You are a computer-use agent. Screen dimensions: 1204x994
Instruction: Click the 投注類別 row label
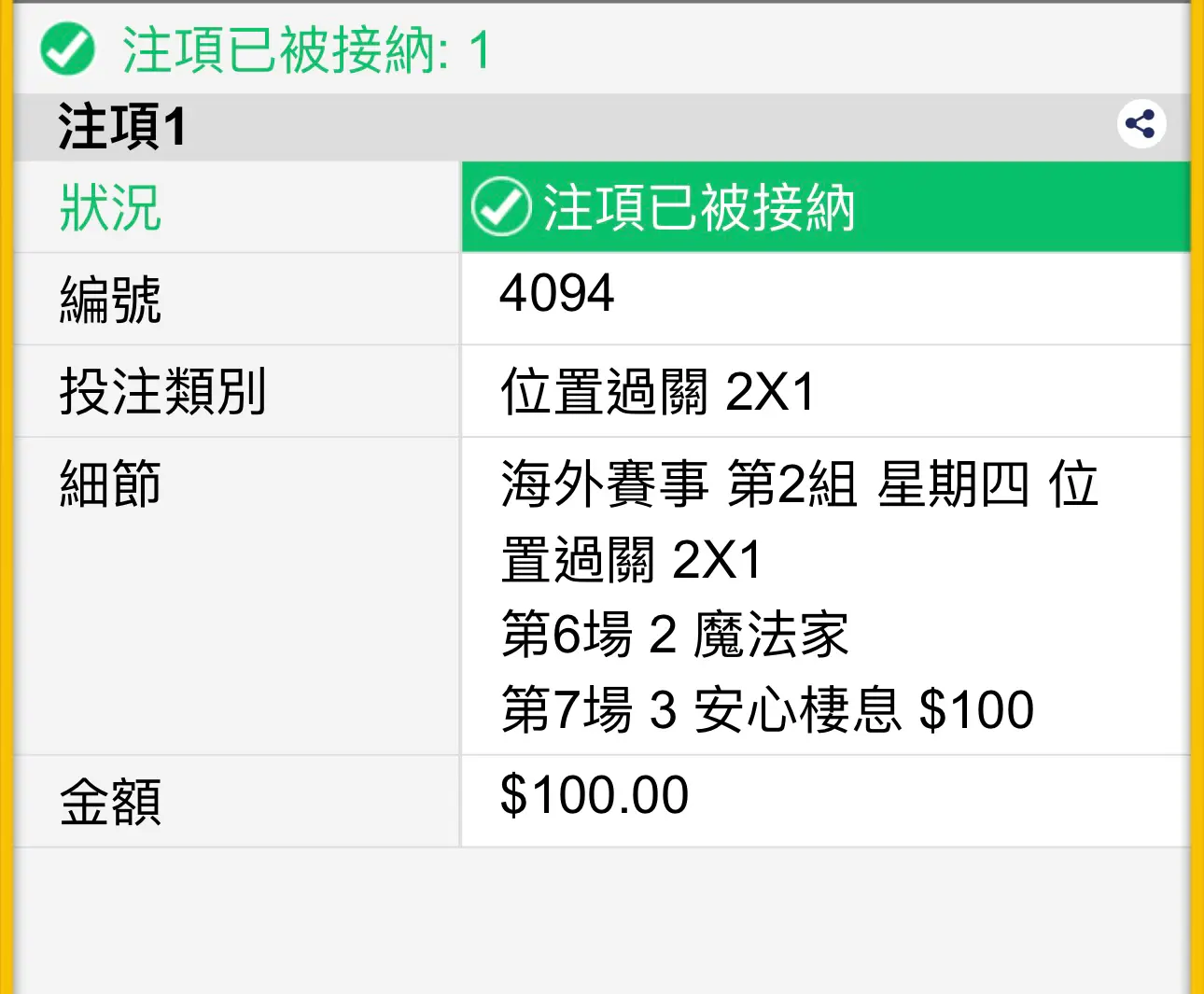163,391
